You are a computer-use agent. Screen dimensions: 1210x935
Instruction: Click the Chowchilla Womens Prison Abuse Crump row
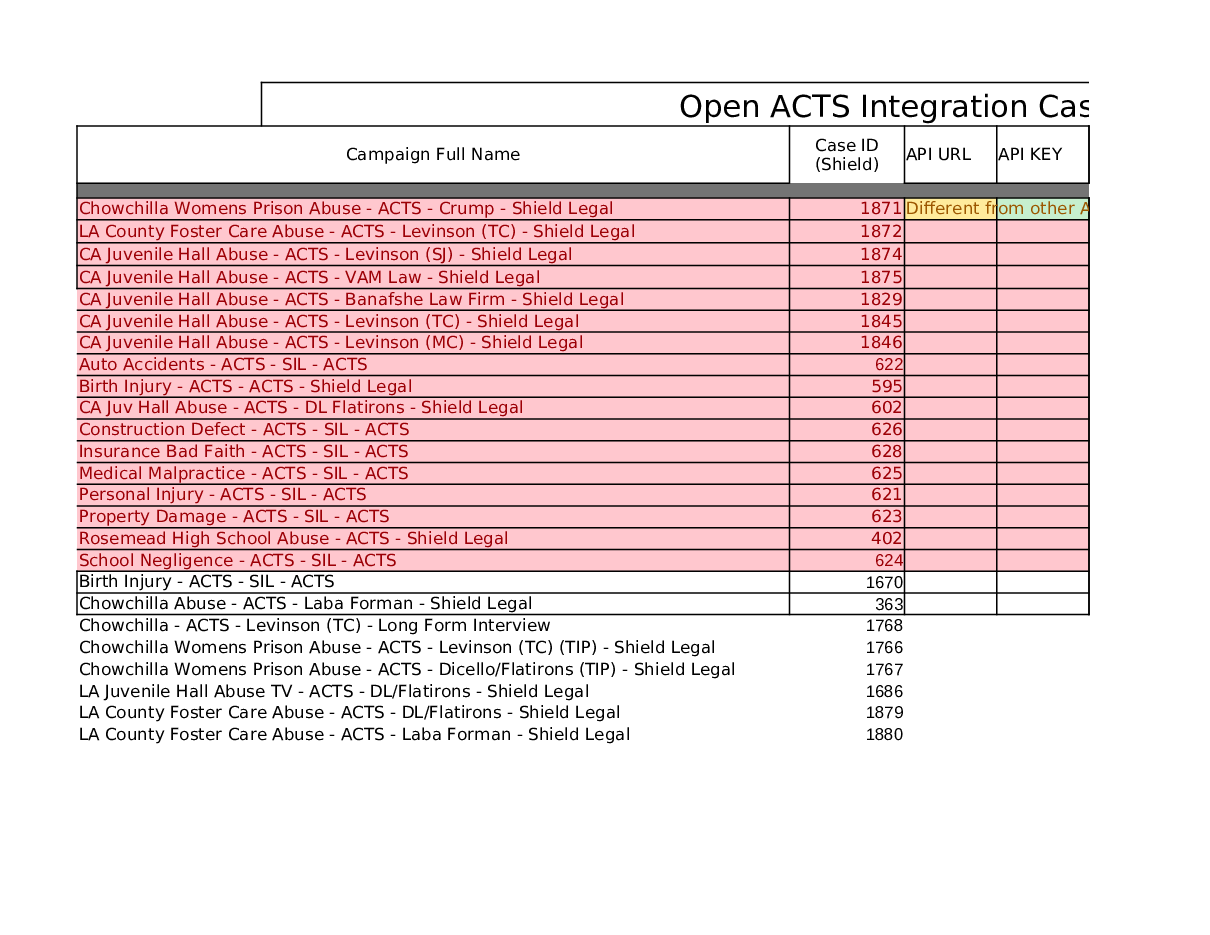[x=346, y=209]
